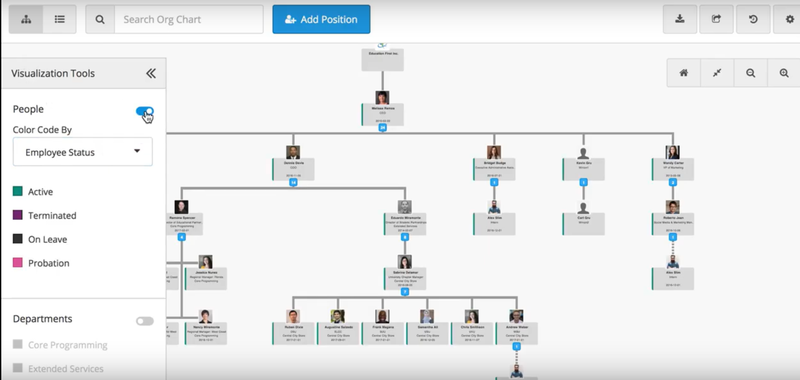Click the download icon in top toolbar
Screen dimensions: 800x380
click(x=680, y=19)
